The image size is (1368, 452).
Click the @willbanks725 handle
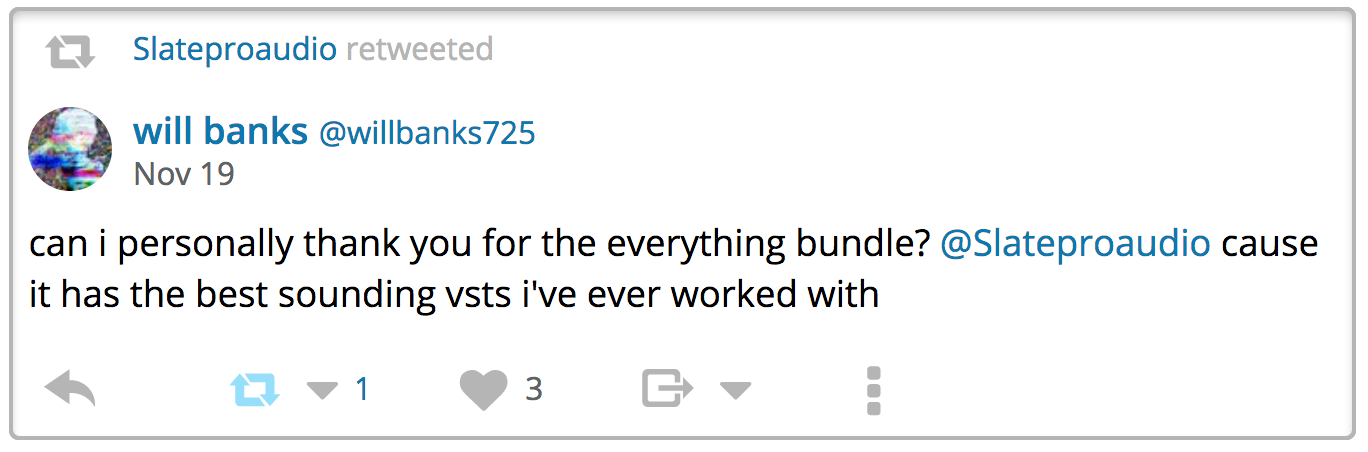pos(427,132)
